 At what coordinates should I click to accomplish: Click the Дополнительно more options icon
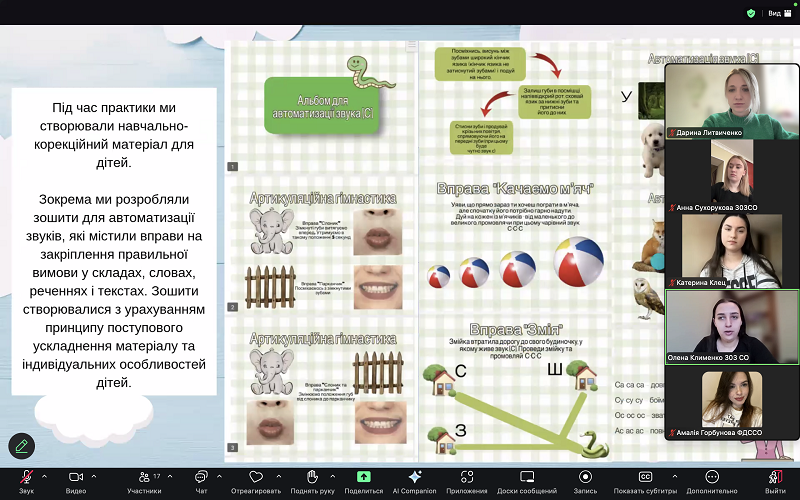tap(712, 478)
